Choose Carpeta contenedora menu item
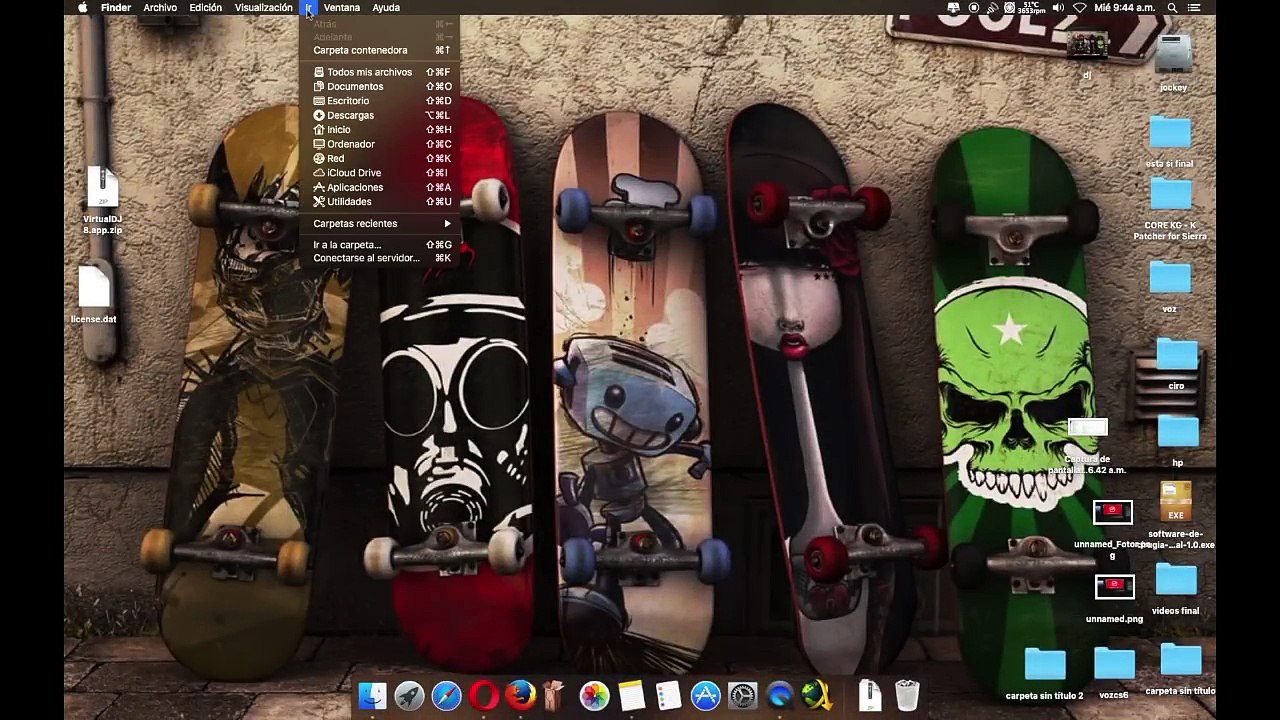 click(380, 50)
